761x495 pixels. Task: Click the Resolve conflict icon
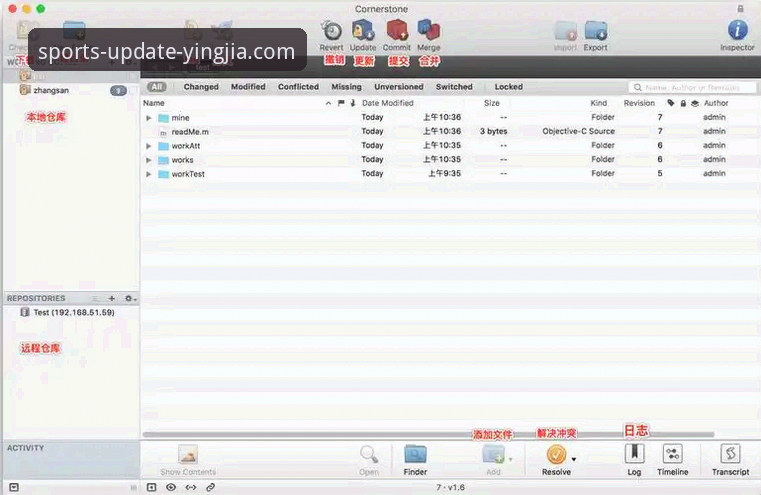[x=556, y=455]
